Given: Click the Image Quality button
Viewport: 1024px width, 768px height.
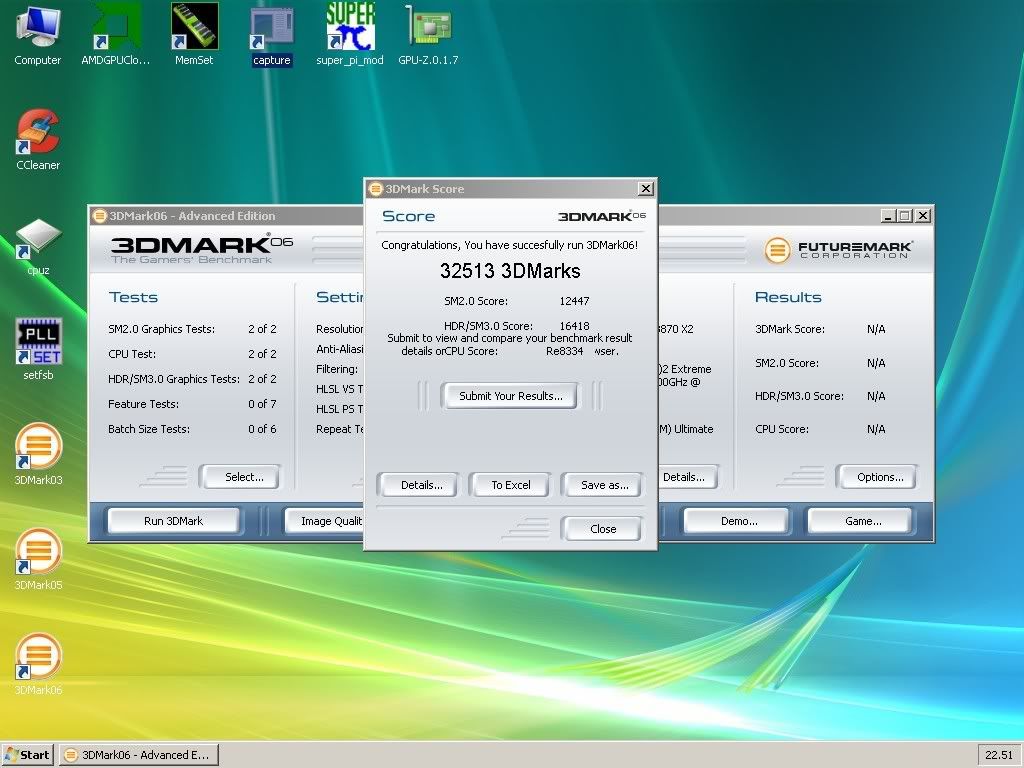Looking at the screenshot, I should click(x=325, y=520).
